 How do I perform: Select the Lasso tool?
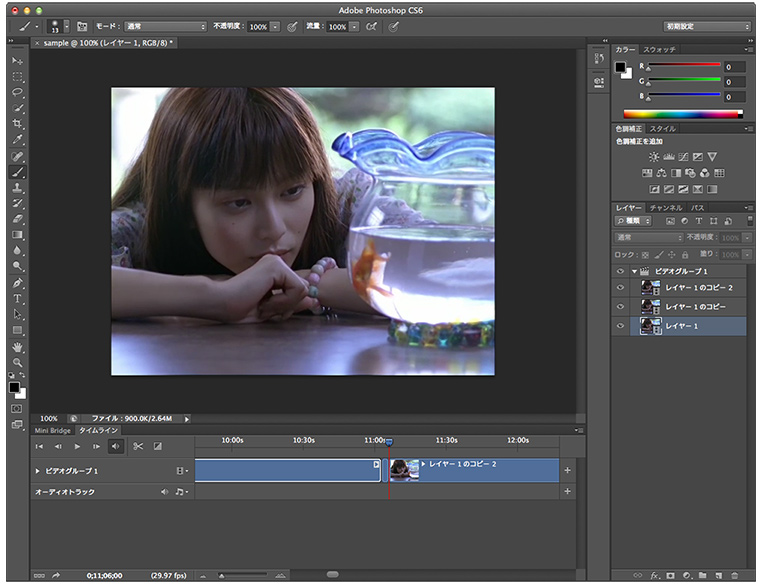(x=18, y=91)
